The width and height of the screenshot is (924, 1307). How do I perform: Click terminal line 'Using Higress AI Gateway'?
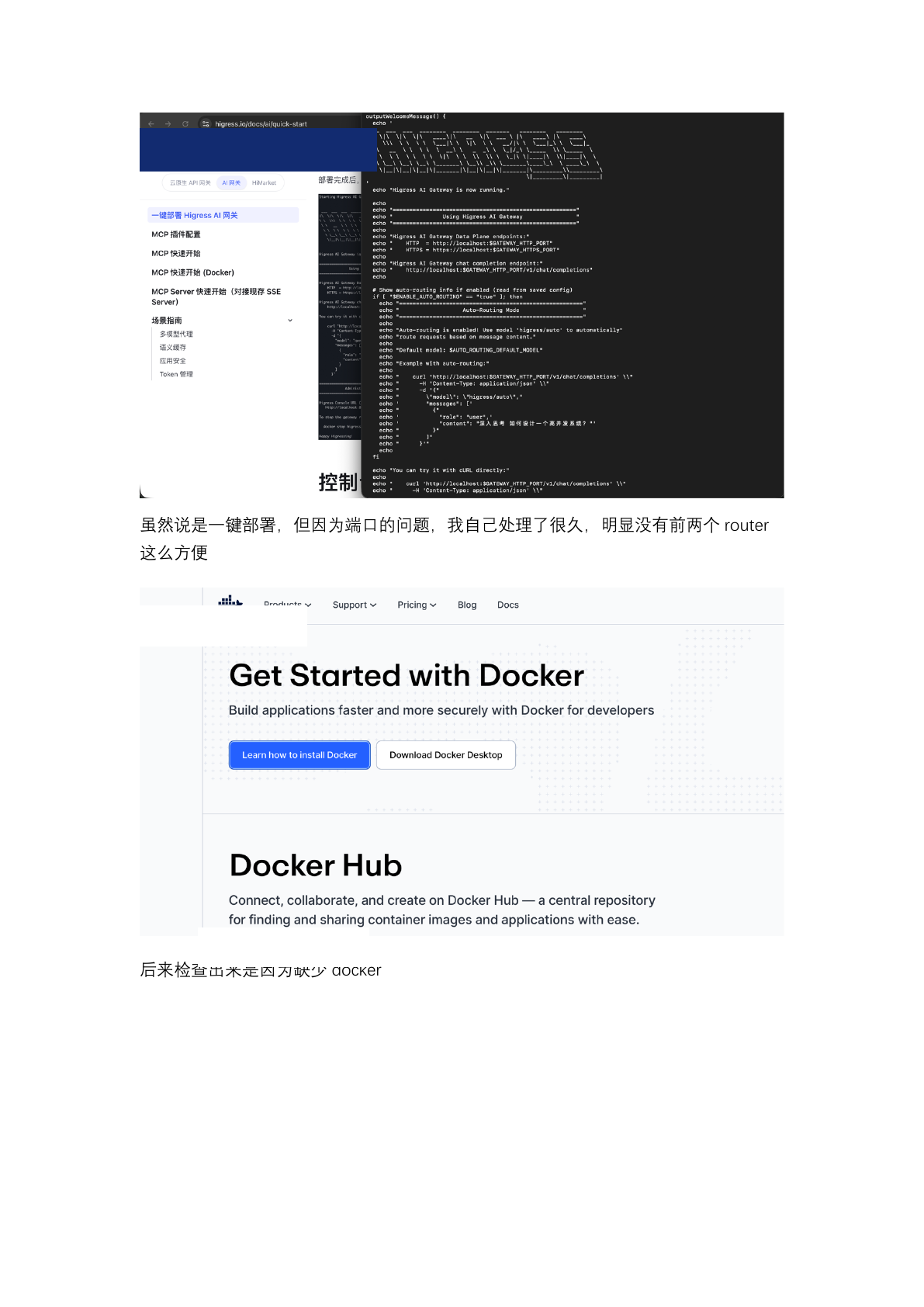482,217
